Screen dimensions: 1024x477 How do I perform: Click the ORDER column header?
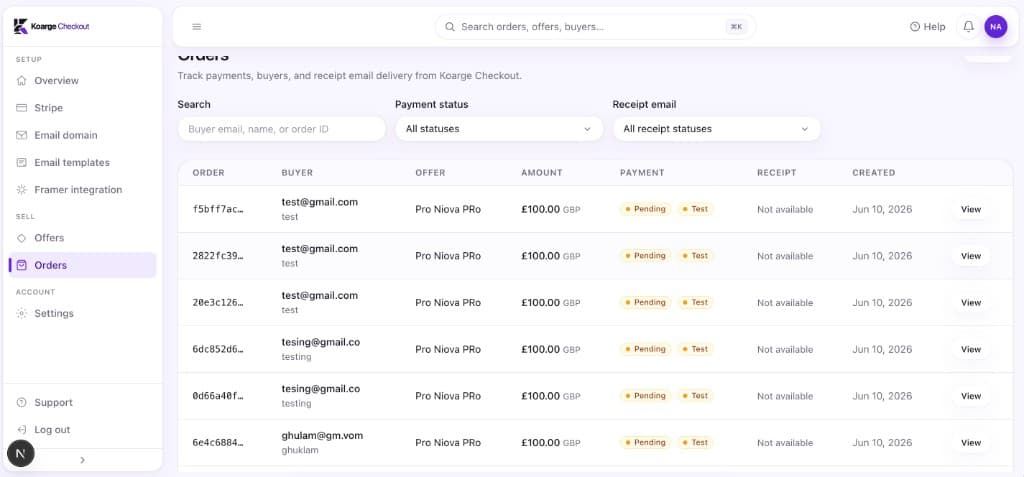pyautogui.click(x=208, y=173)
